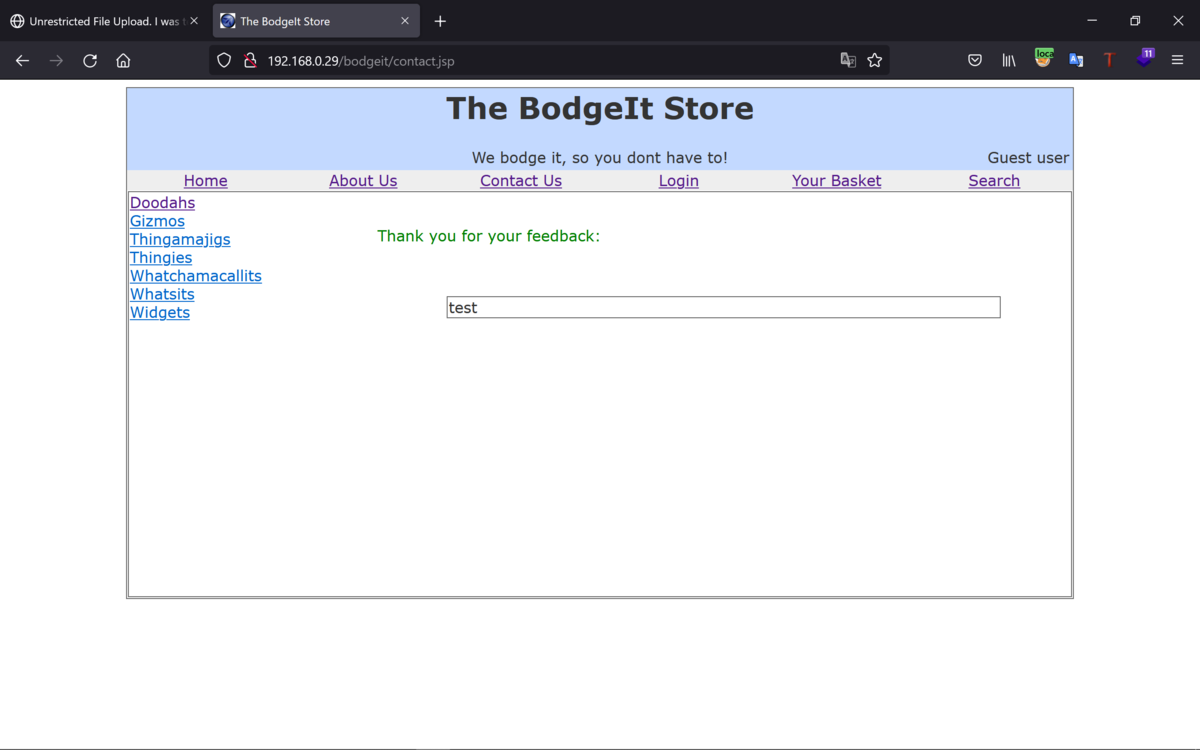
Task: Close the Unrestricted File Upload tab
Action: tap(194, 21)
